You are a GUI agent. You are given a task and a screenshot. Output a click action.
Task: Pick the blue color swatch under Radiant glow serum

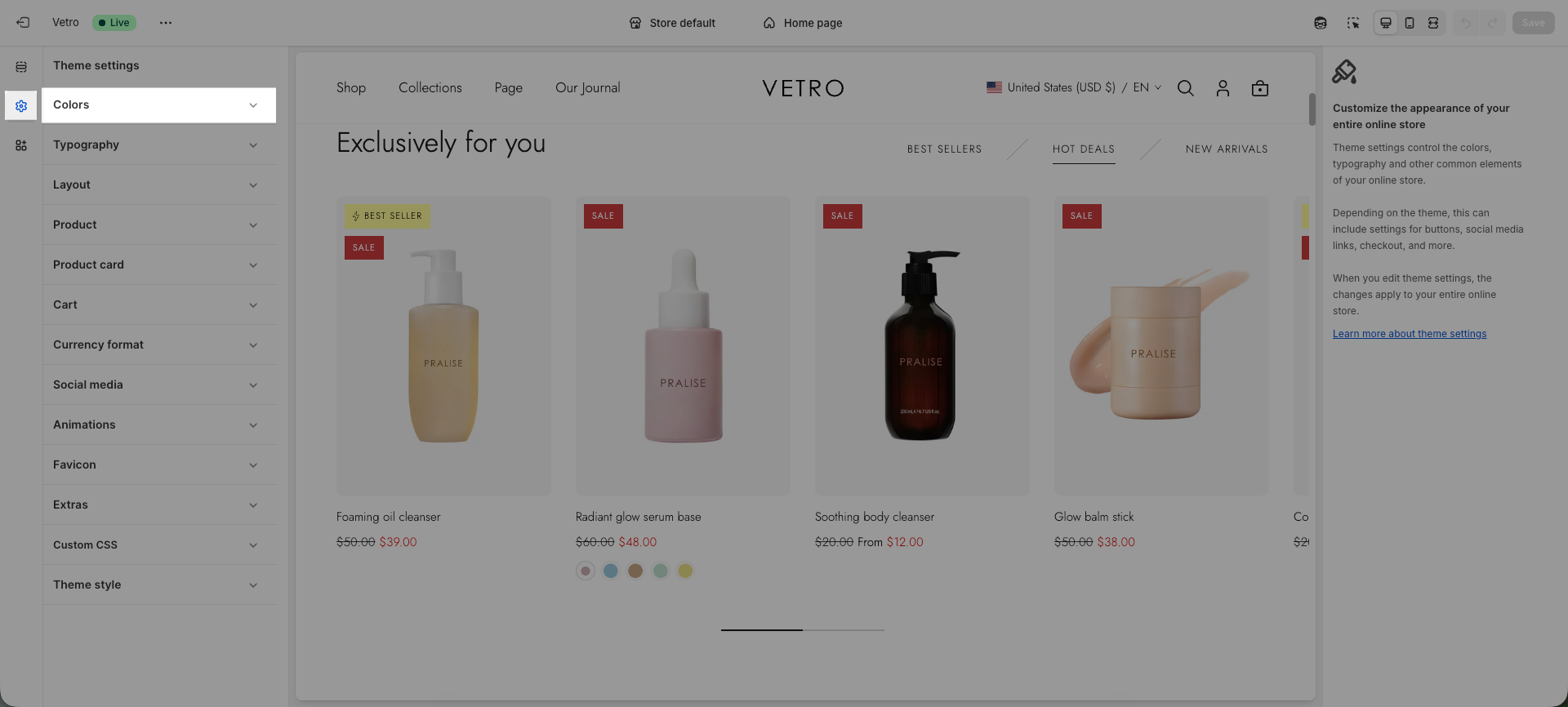coord(610,571)
